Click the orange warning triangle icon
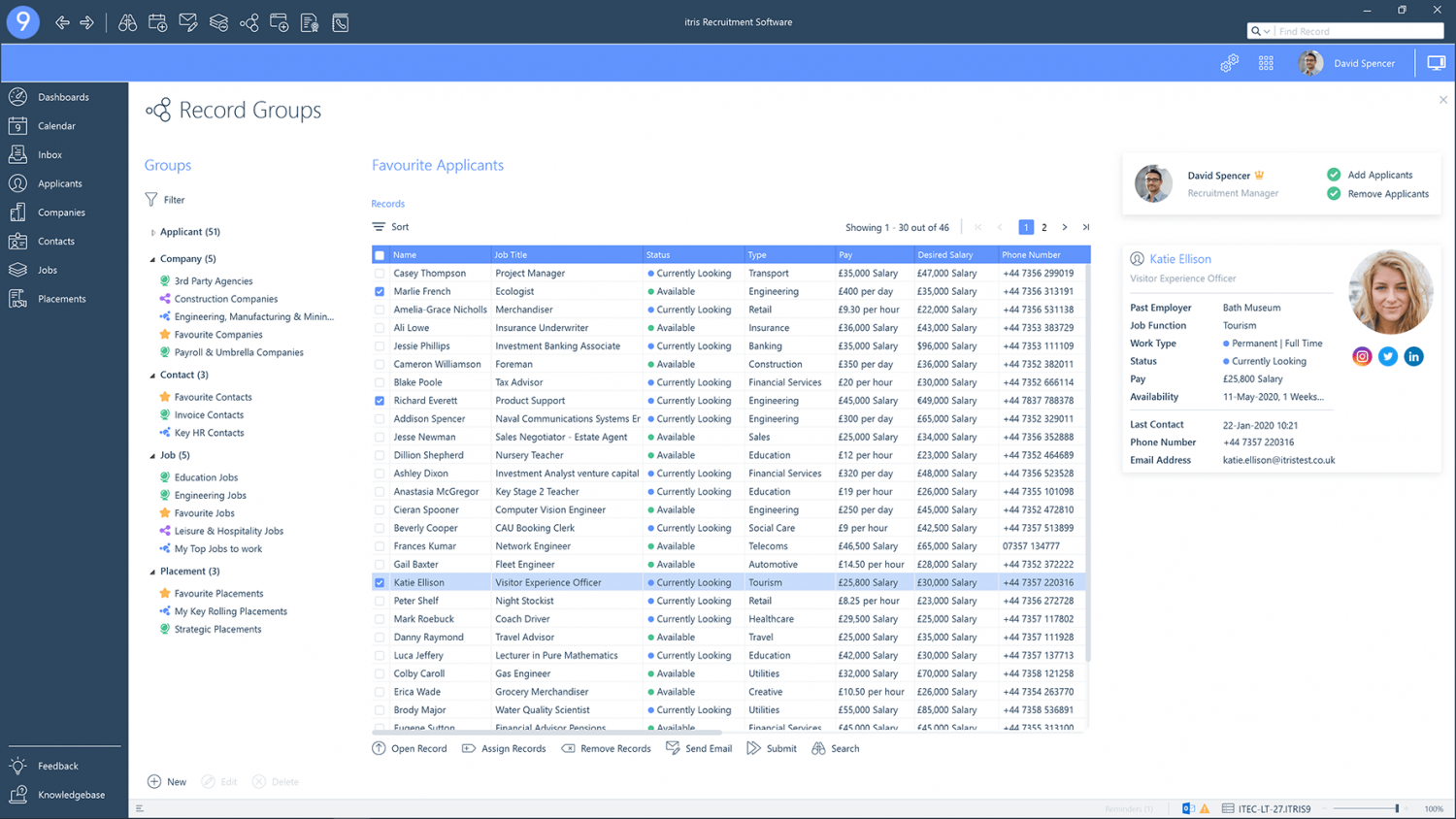Image resolution: width=1456 pixels, height=819 pixels. (1205, 808)
